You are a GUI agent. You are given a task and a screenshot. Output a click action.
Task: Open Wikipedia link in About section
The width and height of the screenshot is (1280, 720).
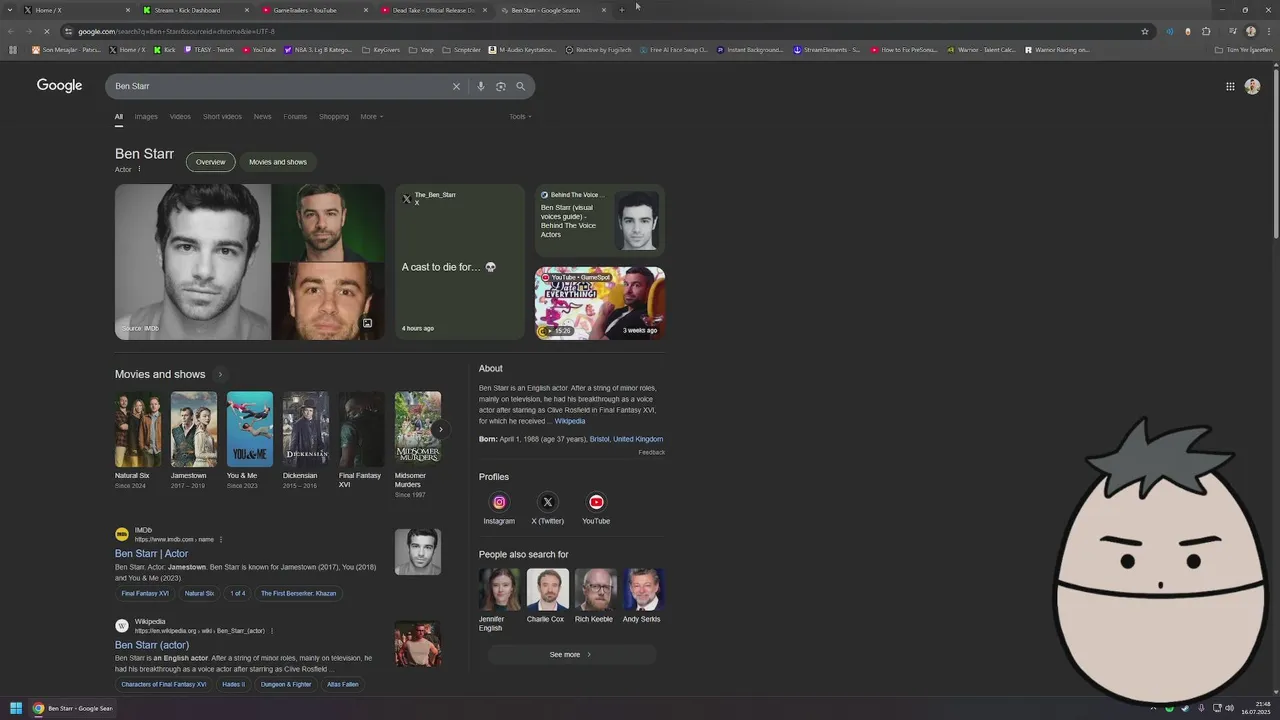570,421
